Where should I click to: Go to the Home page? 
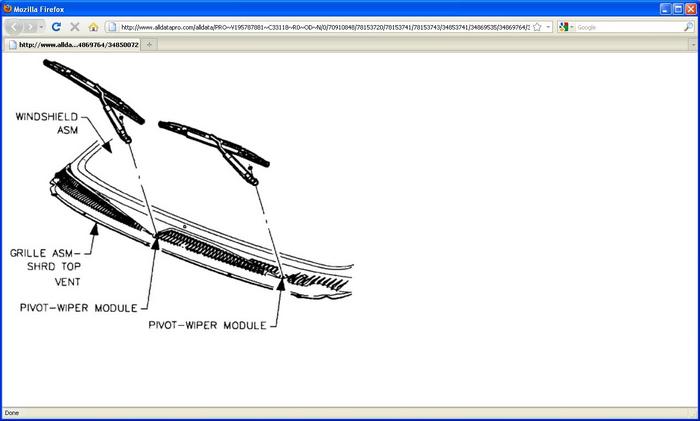click(93, 27)
